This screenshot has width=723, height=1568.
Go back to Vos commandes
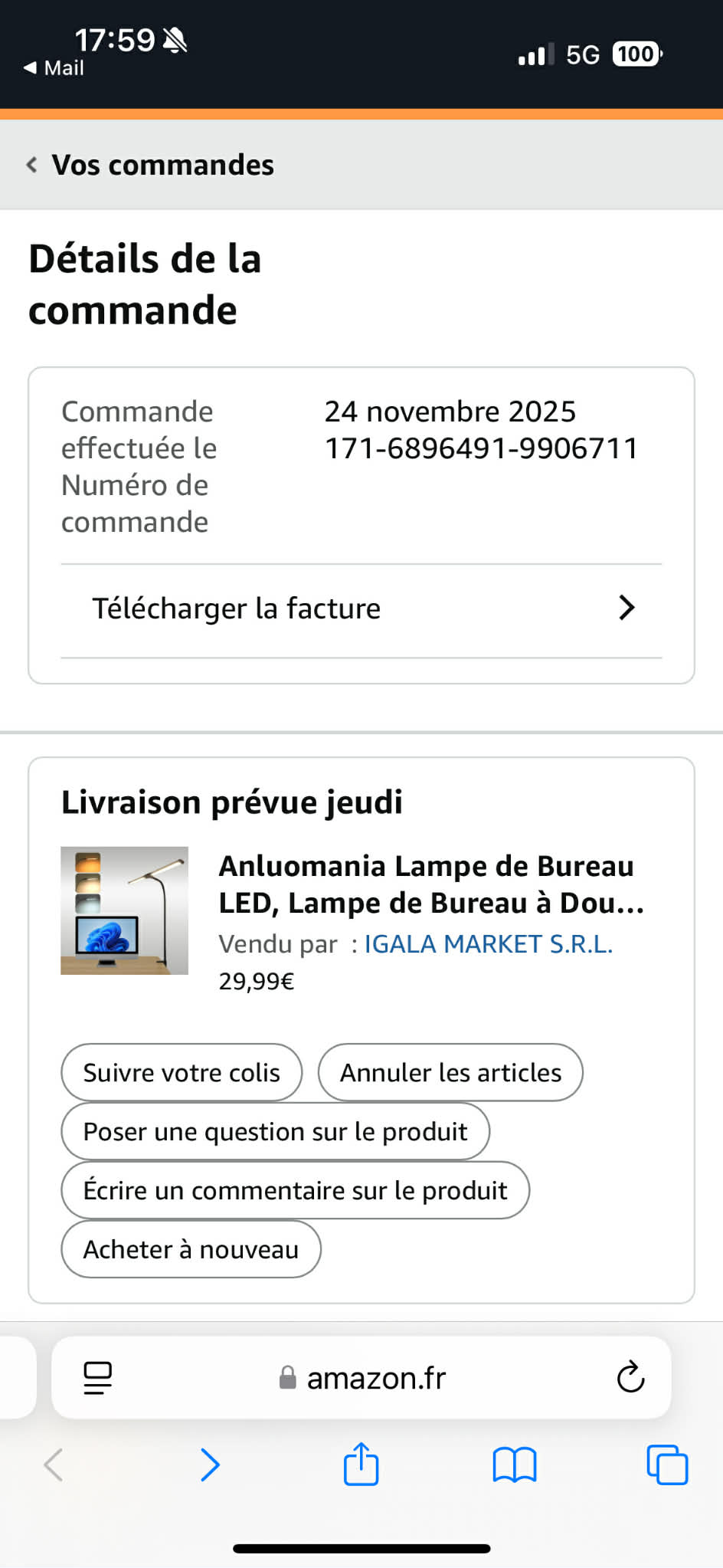pos(149,165)
